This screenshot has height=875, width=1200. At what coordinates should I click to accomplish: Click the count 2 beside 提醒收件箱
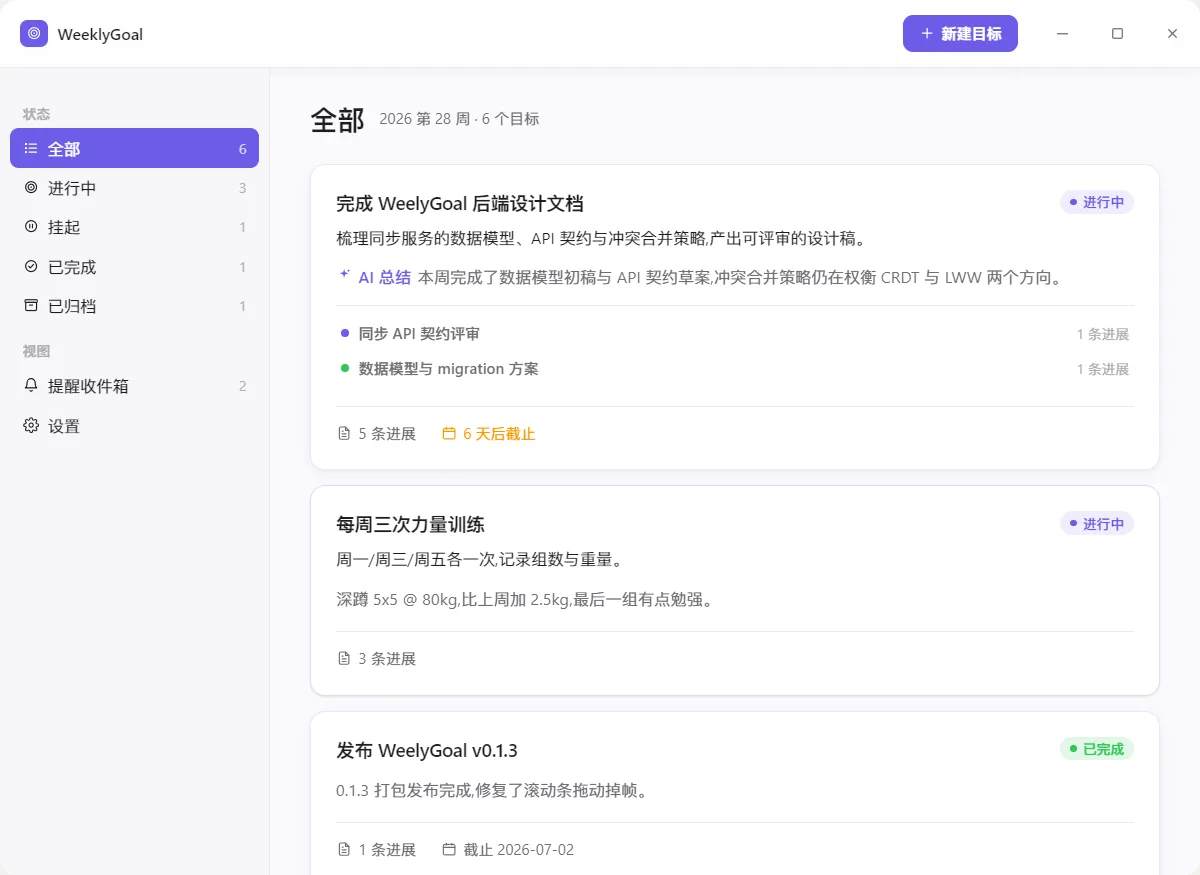[x=243, y=386]
